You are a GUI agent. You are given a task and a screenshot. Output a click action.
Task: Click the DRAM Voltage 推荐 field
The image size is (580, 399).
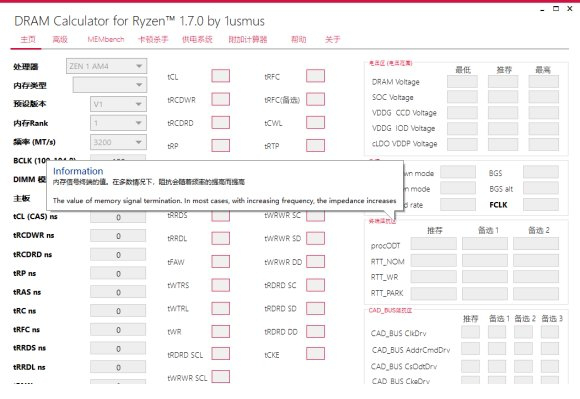503,81
